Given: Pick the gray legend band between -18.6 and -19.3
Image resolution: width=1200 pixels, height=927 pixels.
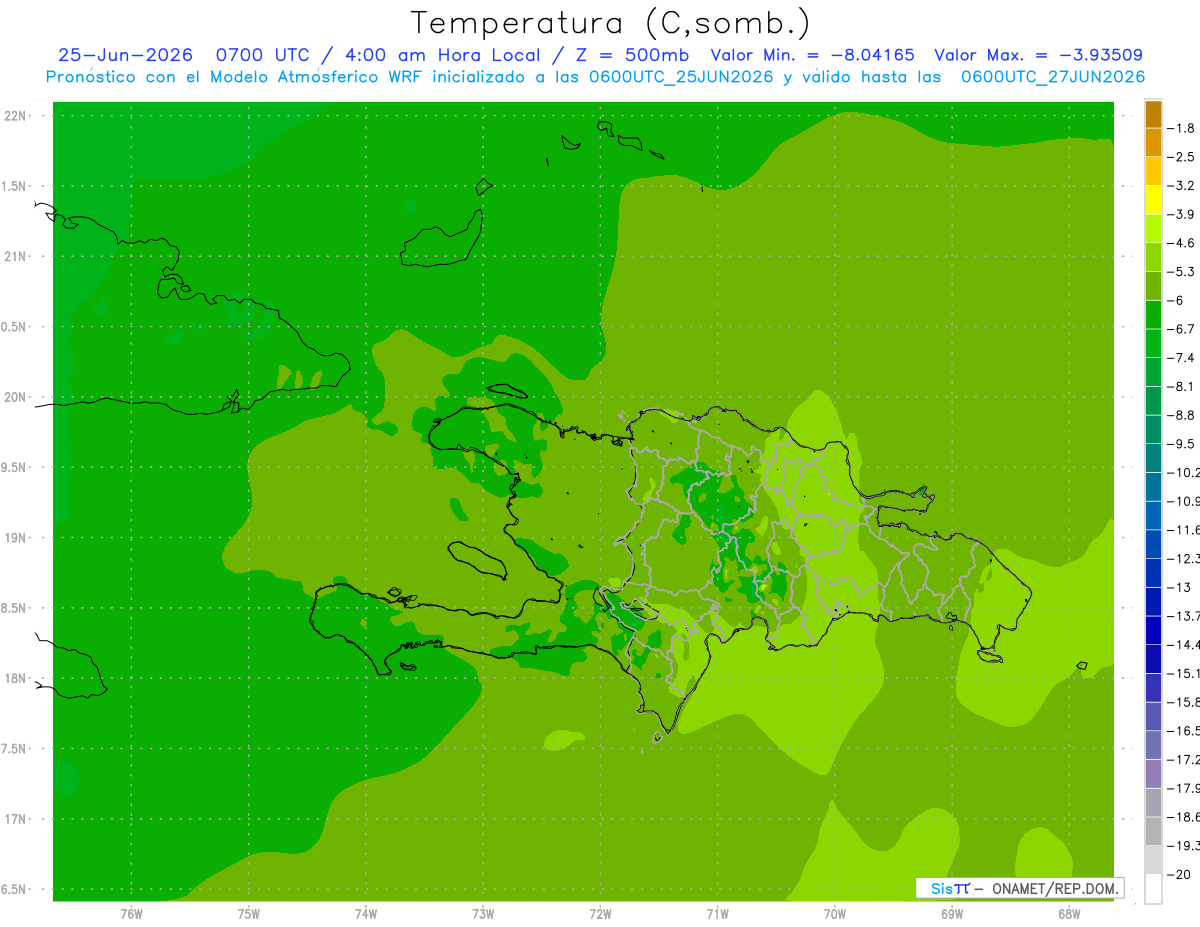Looking at the screenshot, I should (1153, 831).
